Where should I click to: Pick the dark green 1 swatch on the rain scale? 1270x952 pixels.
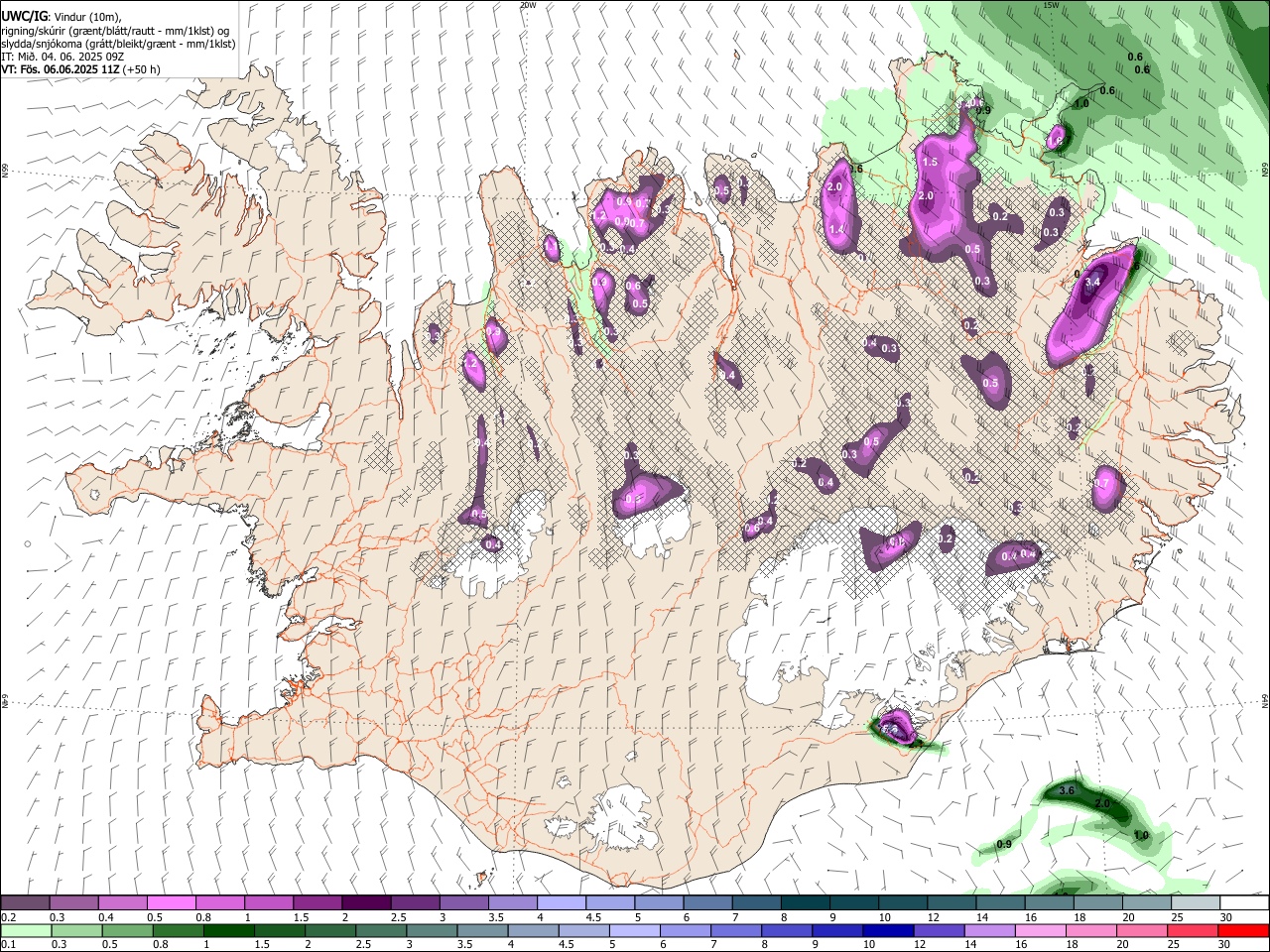pos(228,930)
